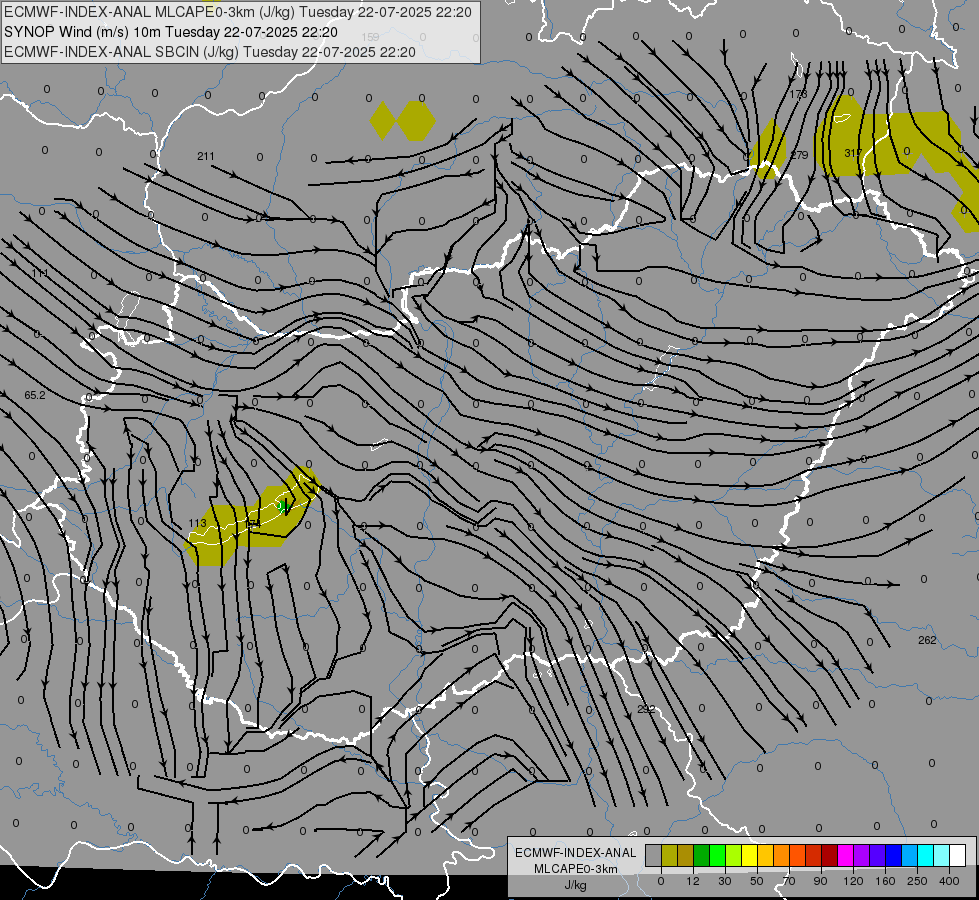
Task: Click the map value 159 near the title box
Action: coord(370,37)
